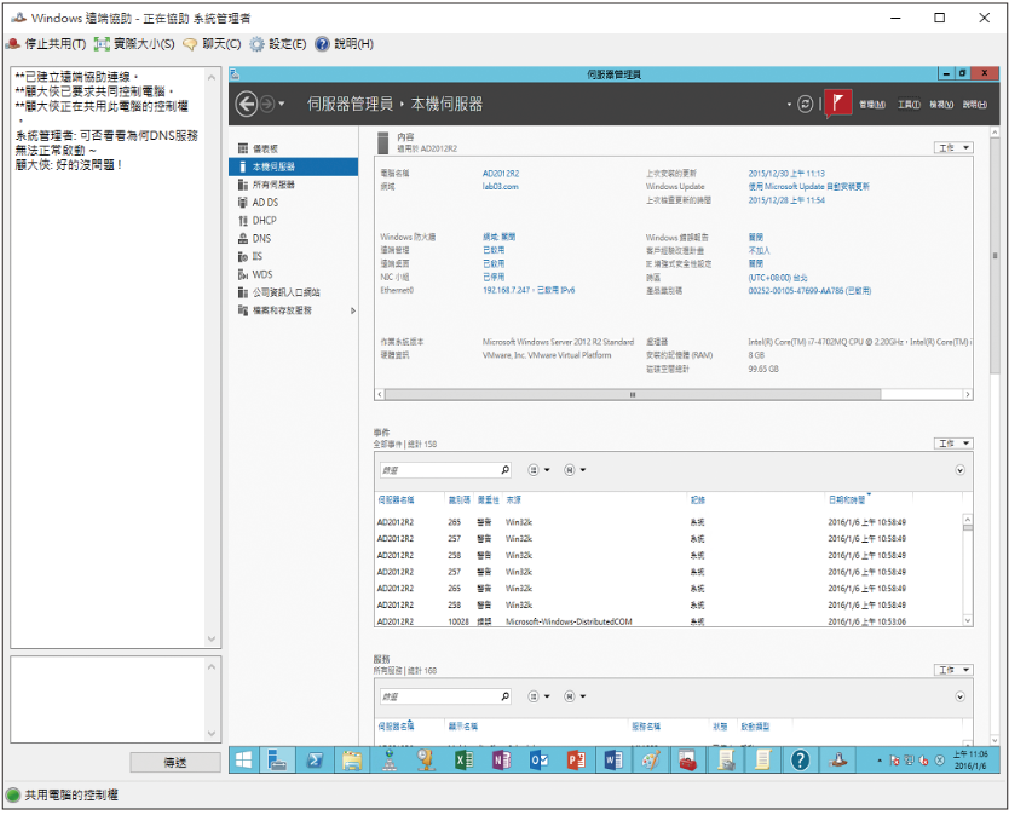Open WDS role page in sidebar

pyautogui.click(x=293, y=275)
